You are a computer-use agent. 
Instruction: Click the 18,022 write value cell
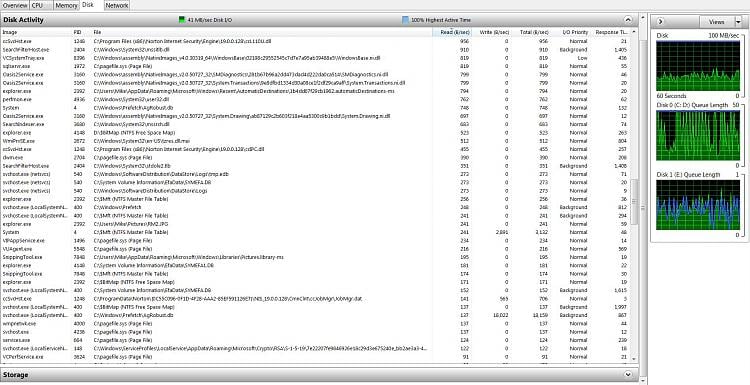[x=500, y=315]
